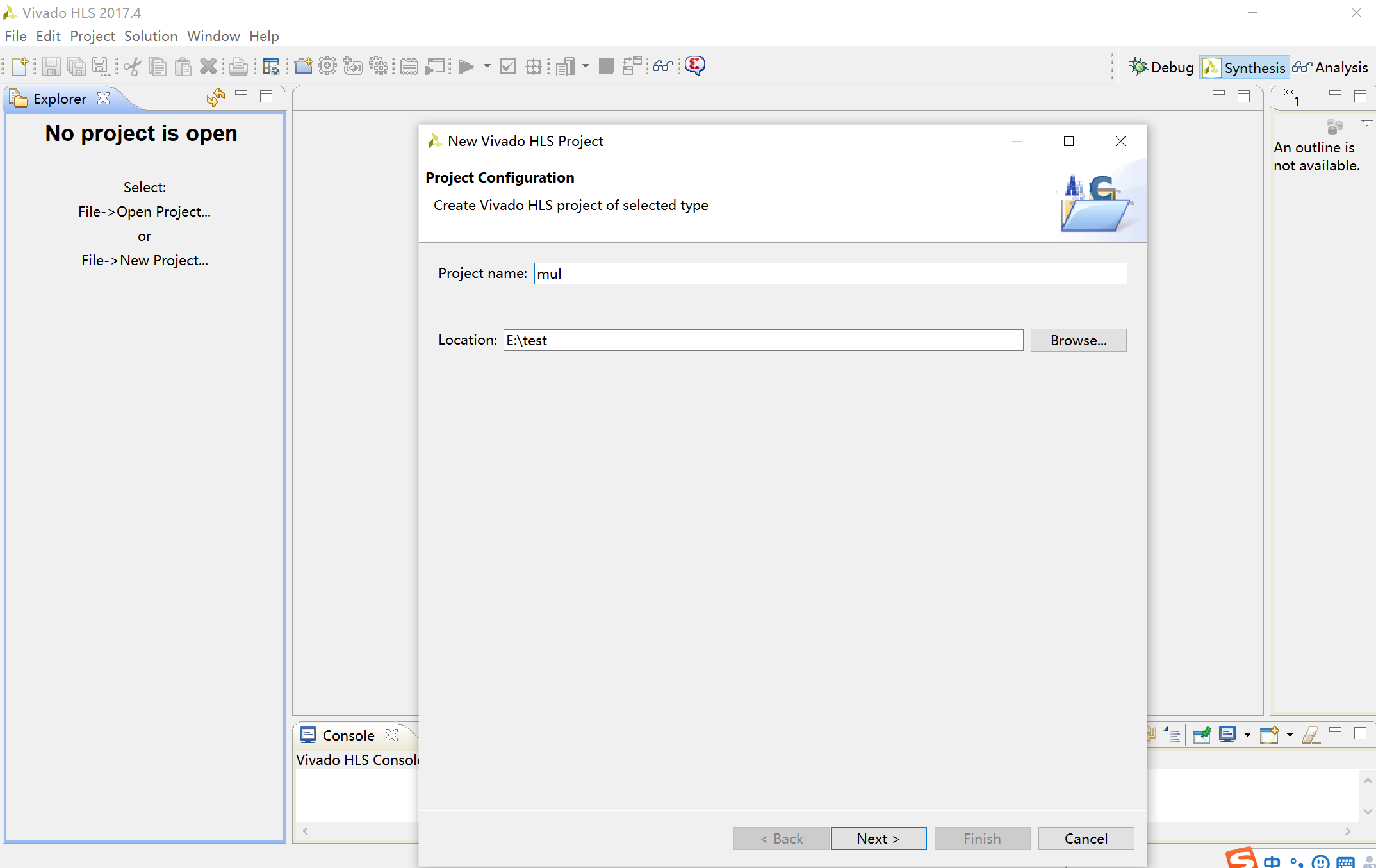Viewport: 1376px width, 868px height.
Task: Click the Export RTL package icon
Action: 534,66
